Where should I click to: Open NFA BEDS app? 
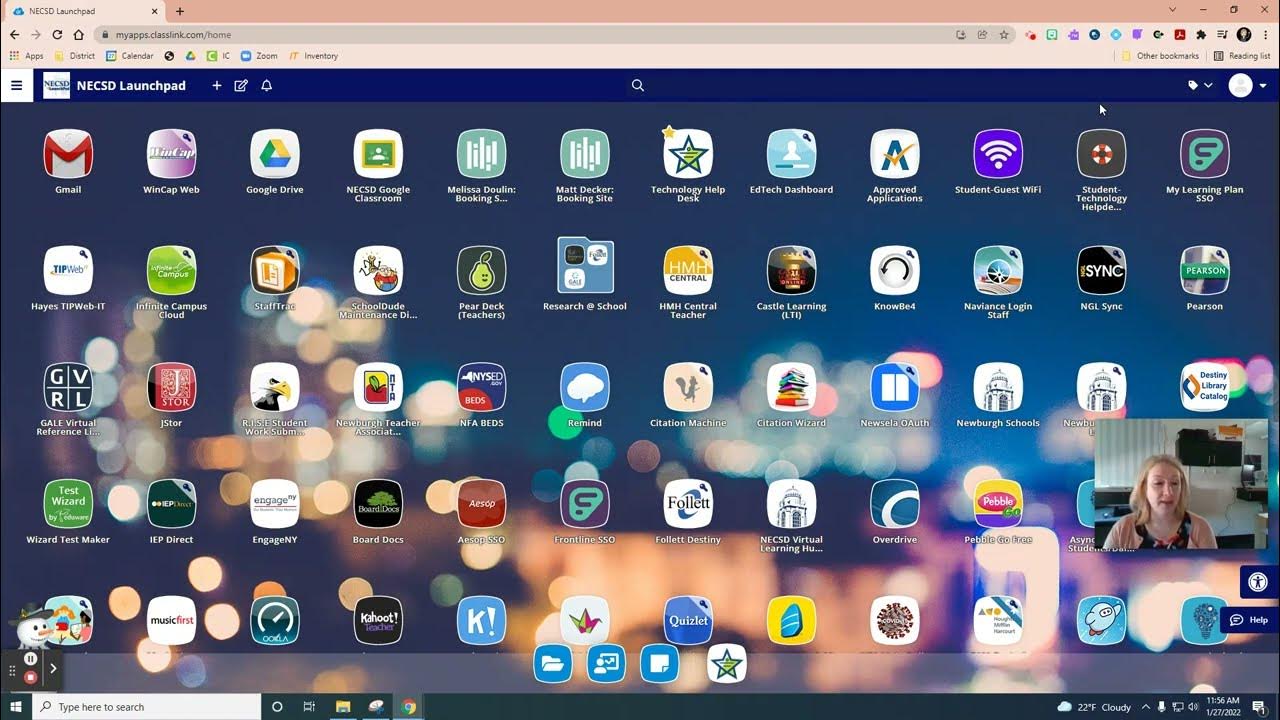click(x=481, y=387)
